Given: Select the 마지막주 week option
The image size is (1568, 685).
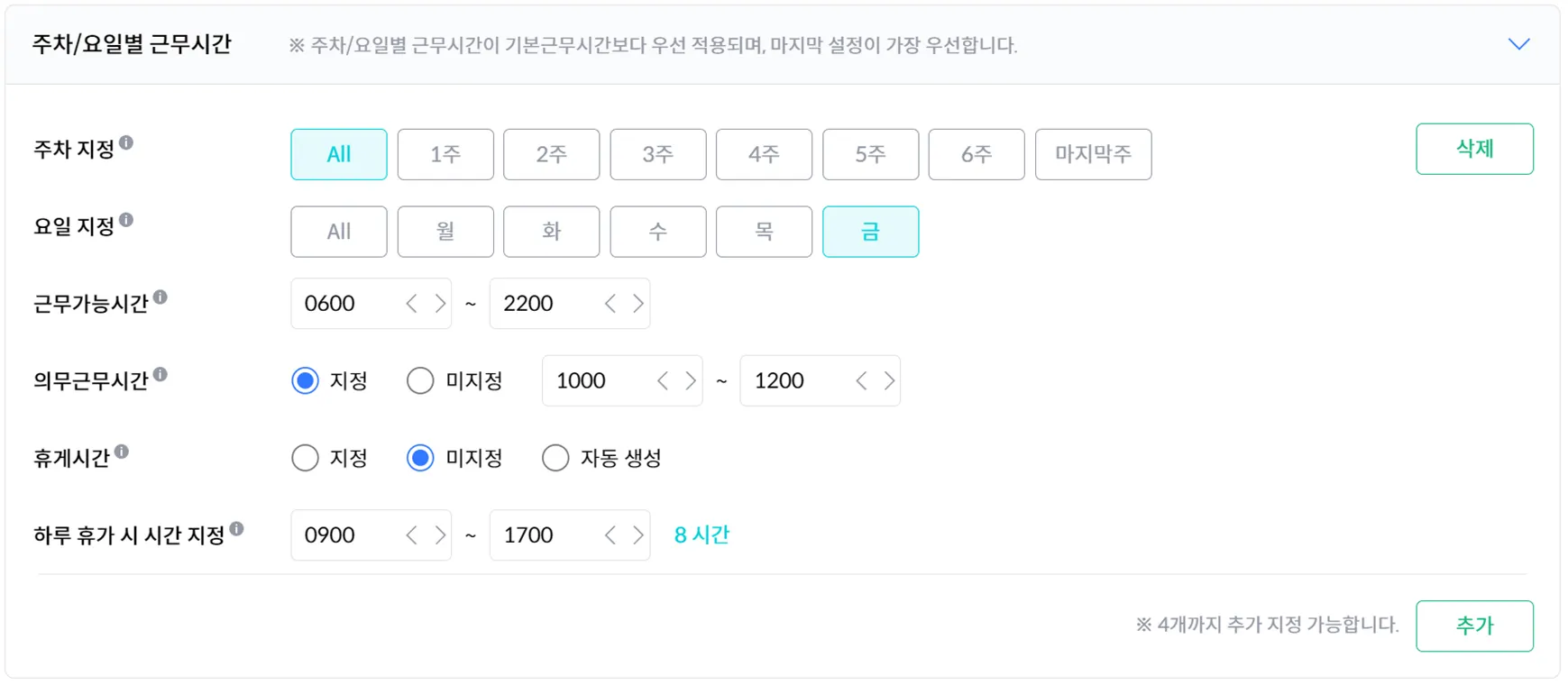Looking at the screenshot, I should click(1093, 154).
